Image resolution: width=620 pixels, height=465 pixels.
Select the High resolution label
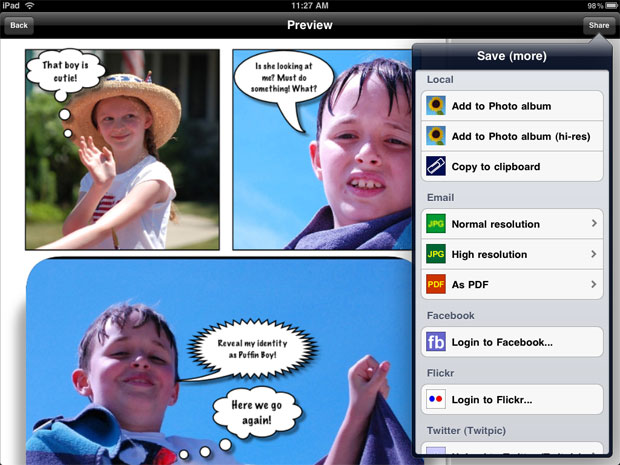coord(489,254)
